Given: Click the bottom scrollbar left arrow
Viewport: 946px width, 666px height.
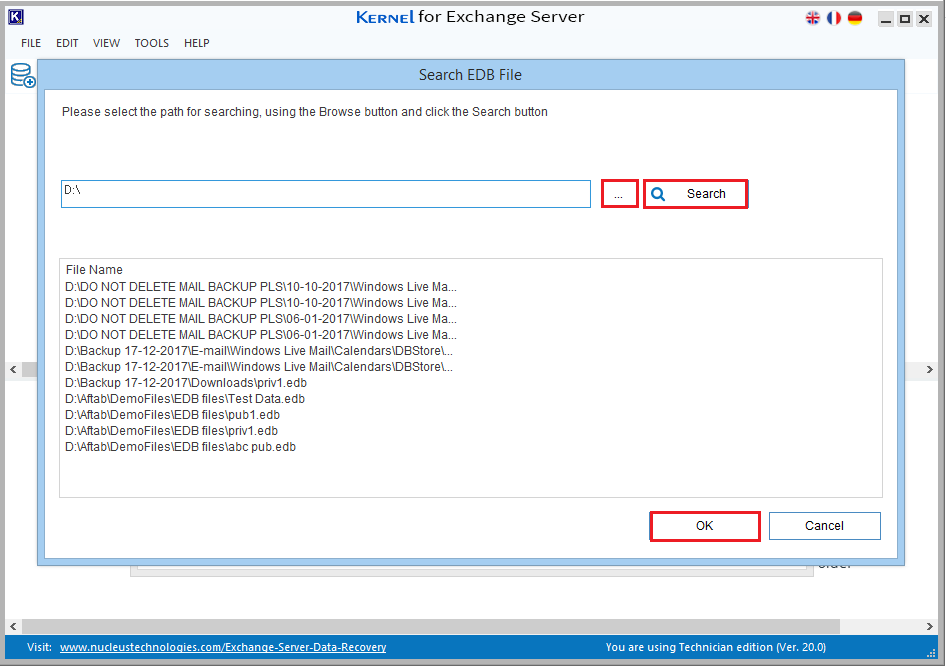Looking at the screenshot, I should 13,626.
